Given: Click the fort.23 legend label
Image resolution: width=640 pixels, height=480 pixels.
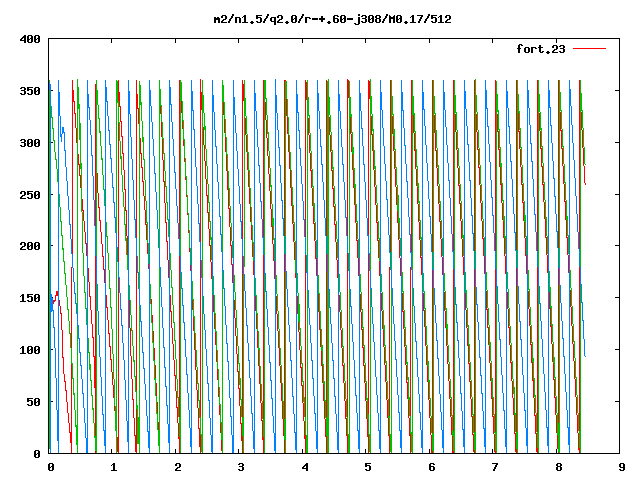Looking at the screenshot, I should [541, 49].
